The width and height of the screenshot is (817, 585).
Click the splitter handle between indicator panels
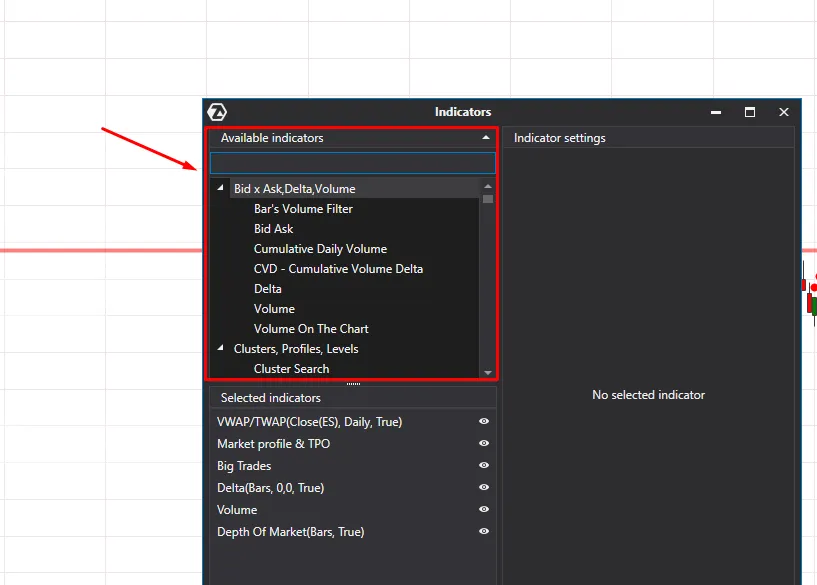[352, 383]
